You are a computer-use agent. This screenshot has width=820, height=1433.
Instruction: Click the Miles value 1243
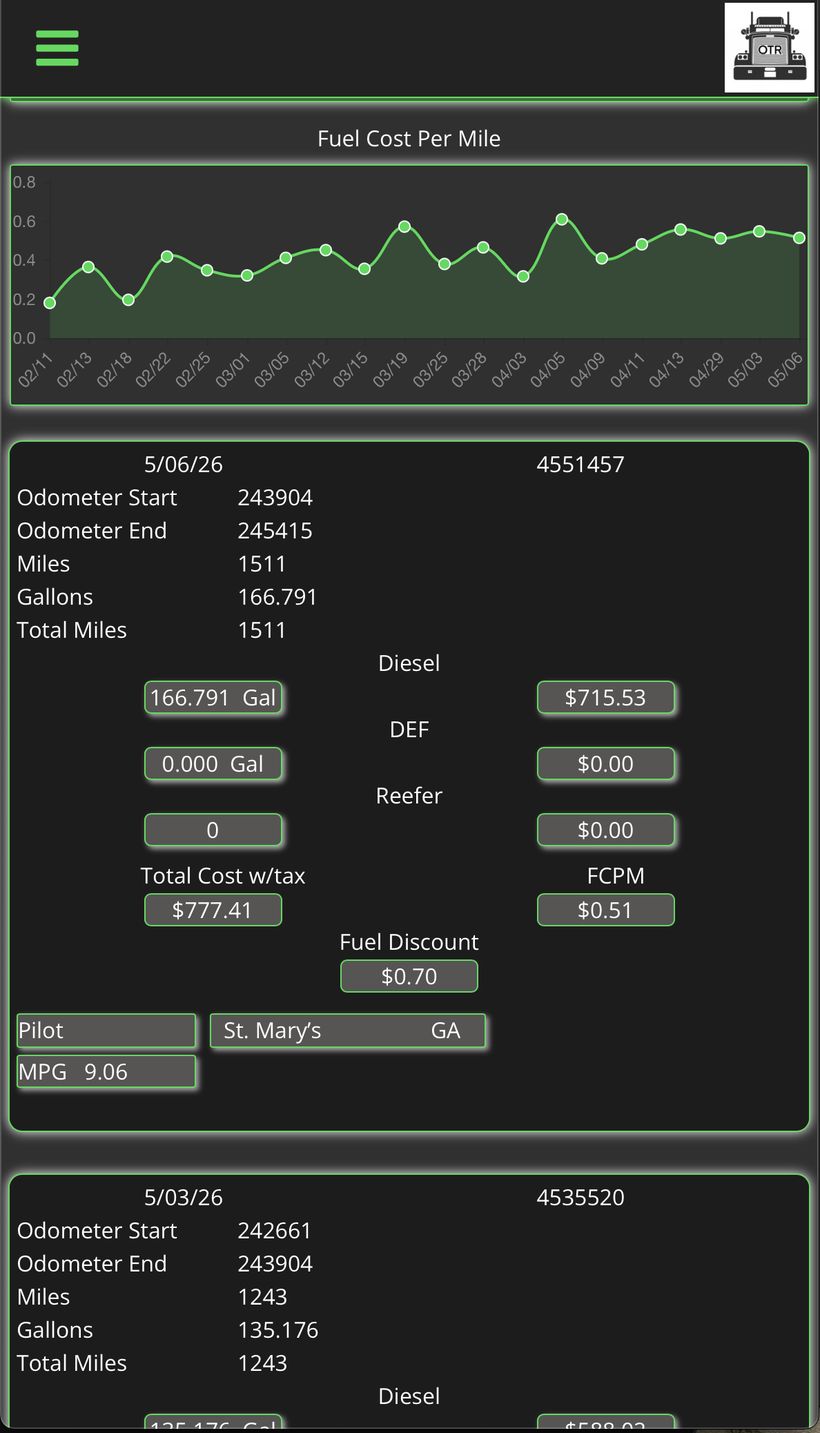(262, 1296)
